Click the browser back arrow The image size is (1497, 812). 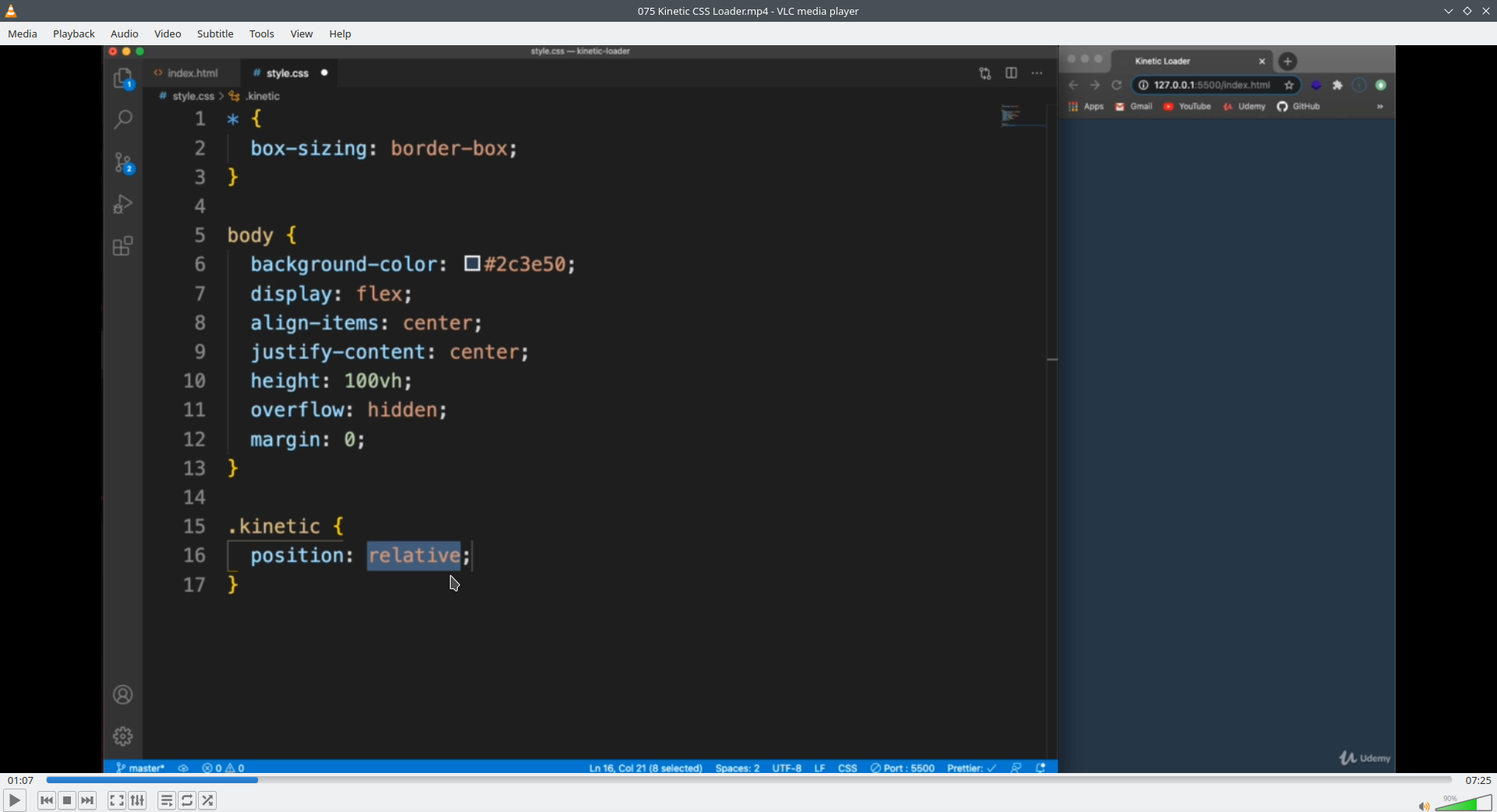(1074, 85)
